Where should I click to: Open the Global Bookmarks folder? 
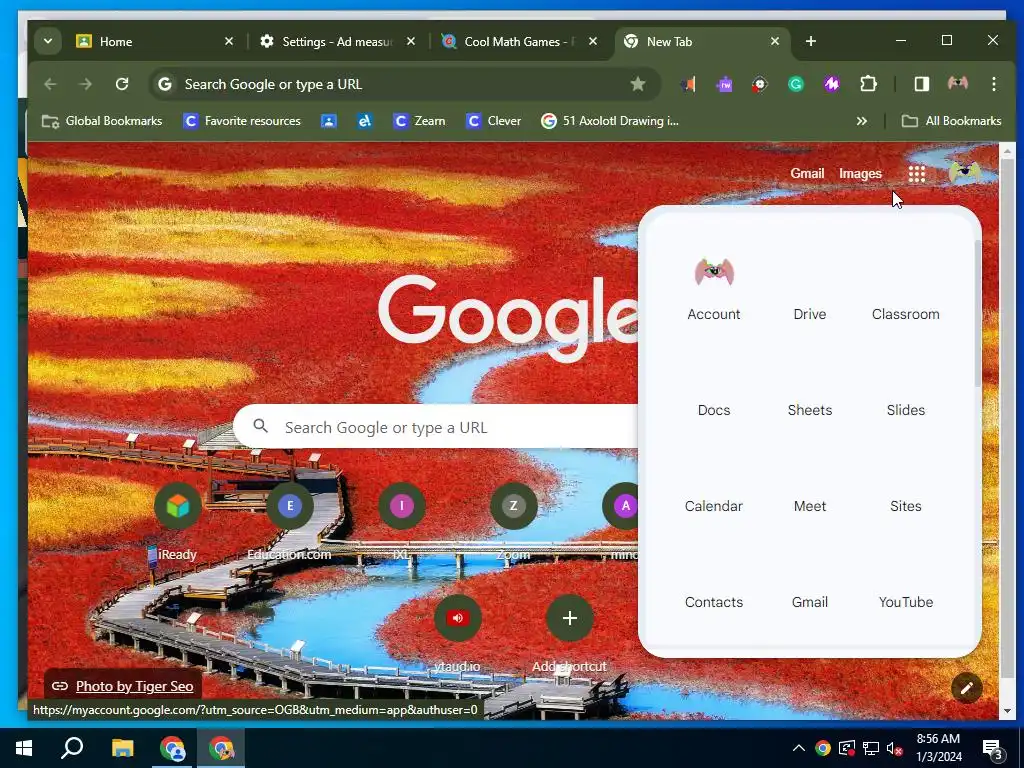[102, 121]
